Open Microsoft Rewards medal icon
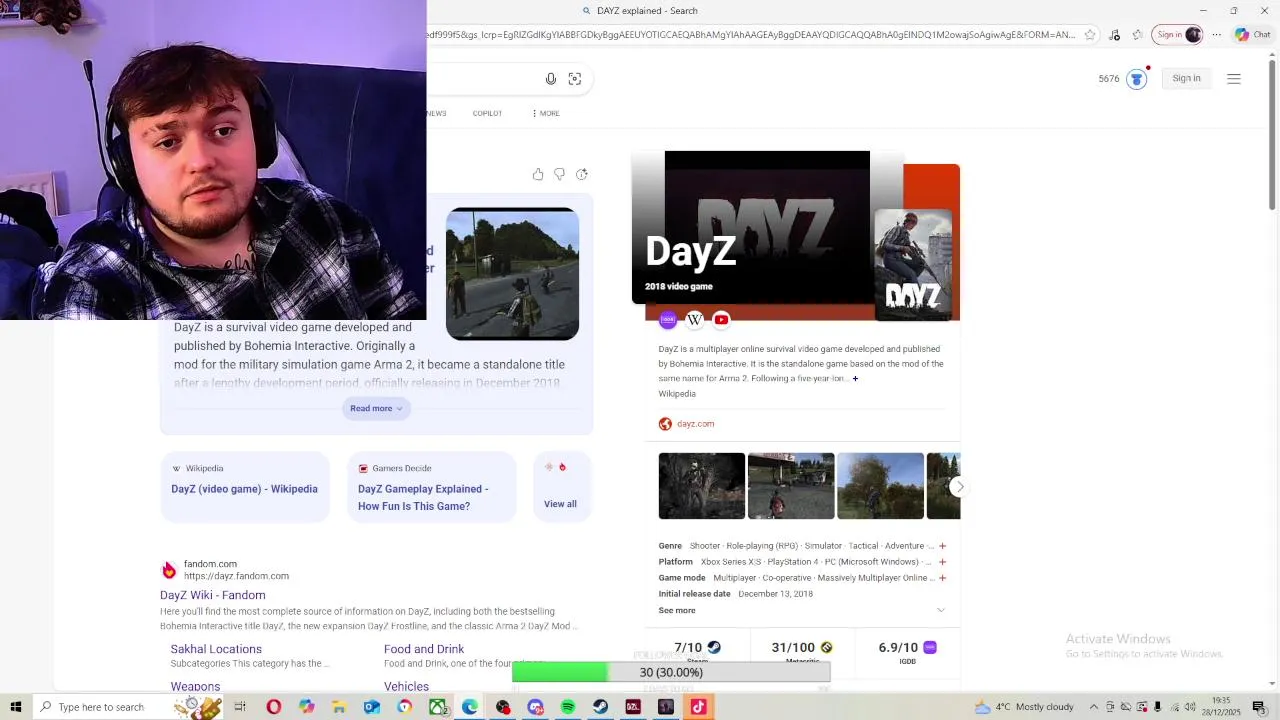Screen dimensions: 1280x720 (x=1137, y=79)
